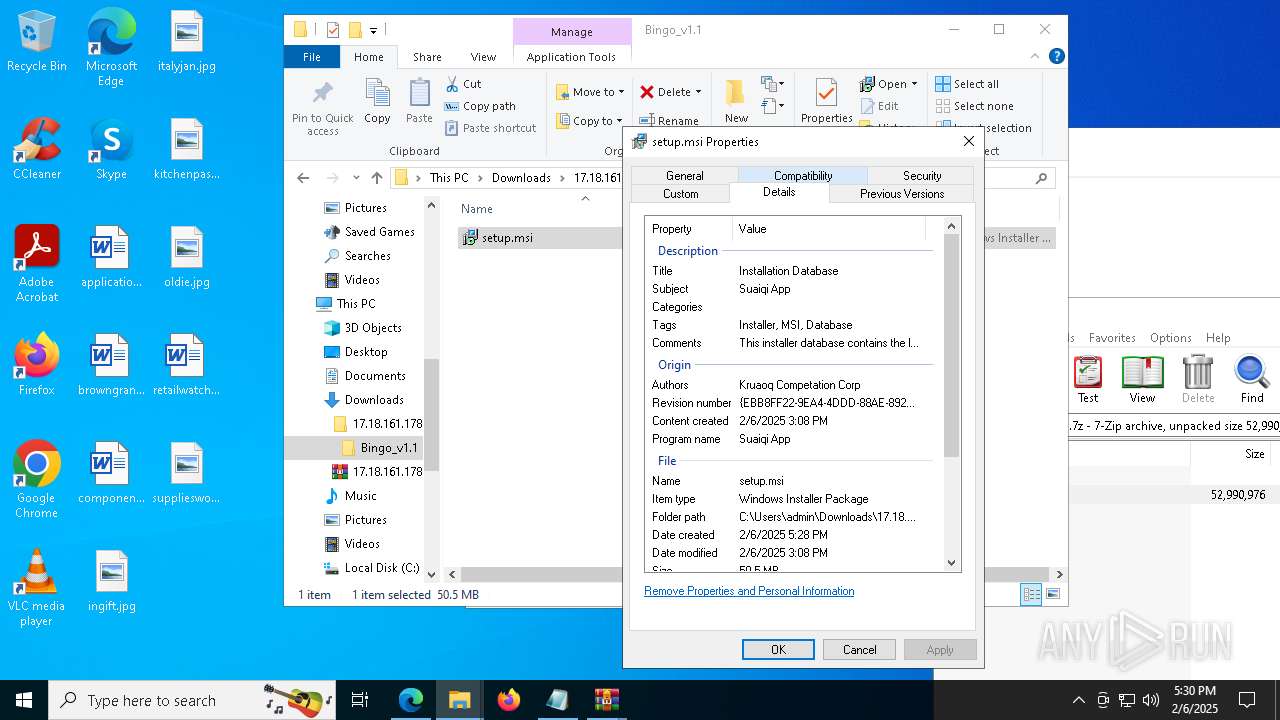The height and width of the screenshot is (720, 1280).
Task: Click Select all in ribbon
Action: click(x=967, y=84)
